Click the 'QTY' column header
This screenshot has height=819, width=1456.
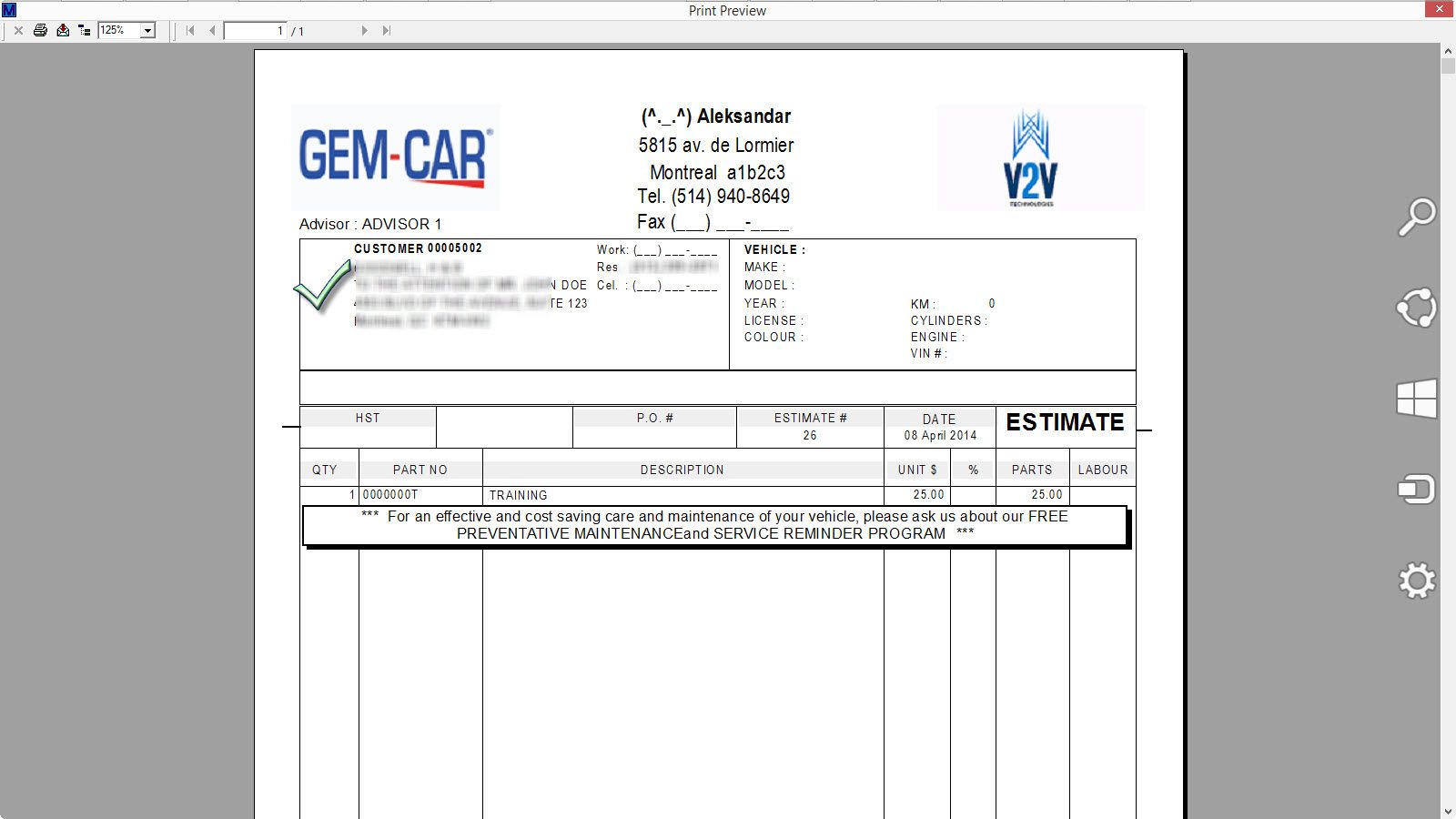(x=325, y=470)
